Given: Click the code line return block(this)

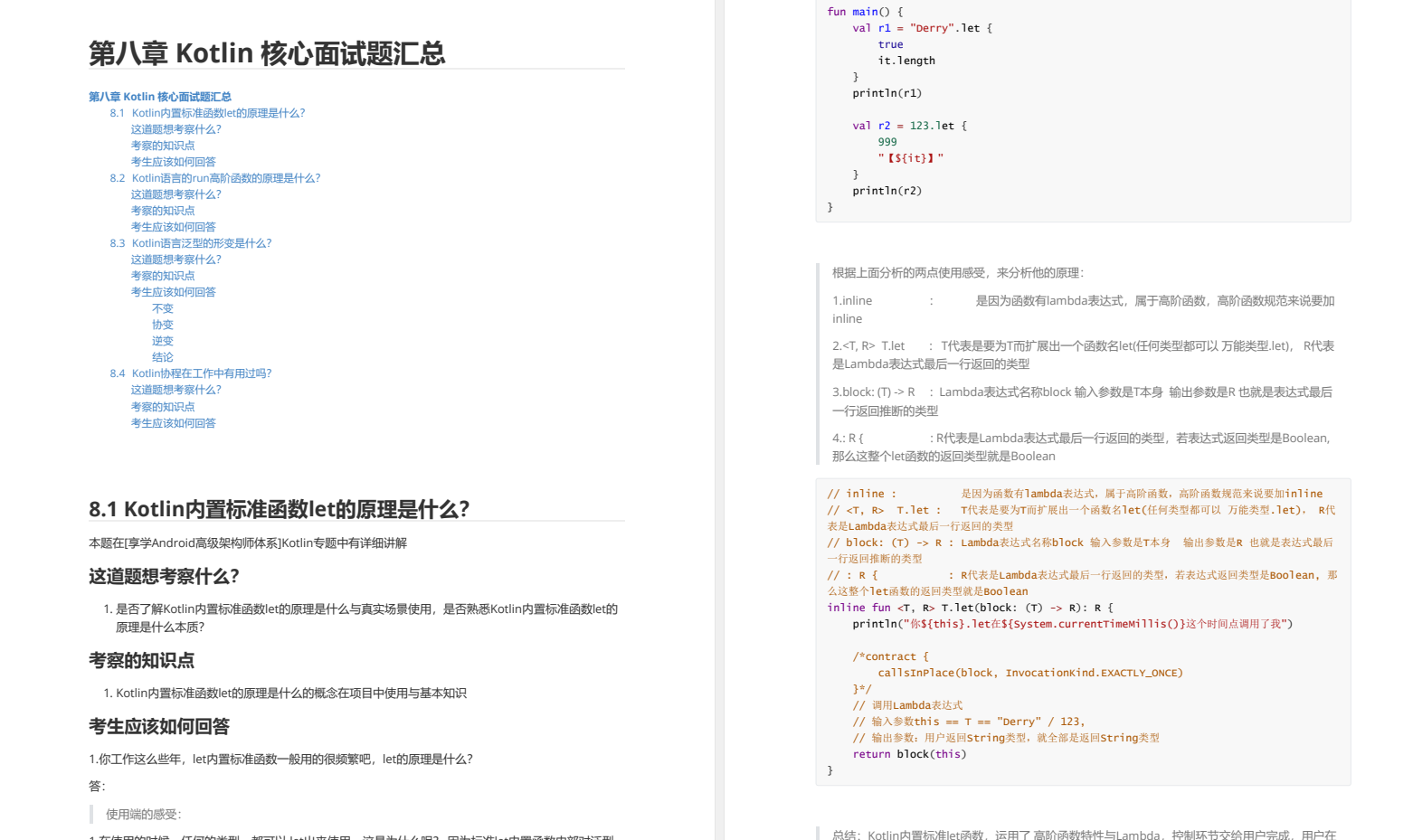Looking at the screenshot, I should click(x=909, y=754).
